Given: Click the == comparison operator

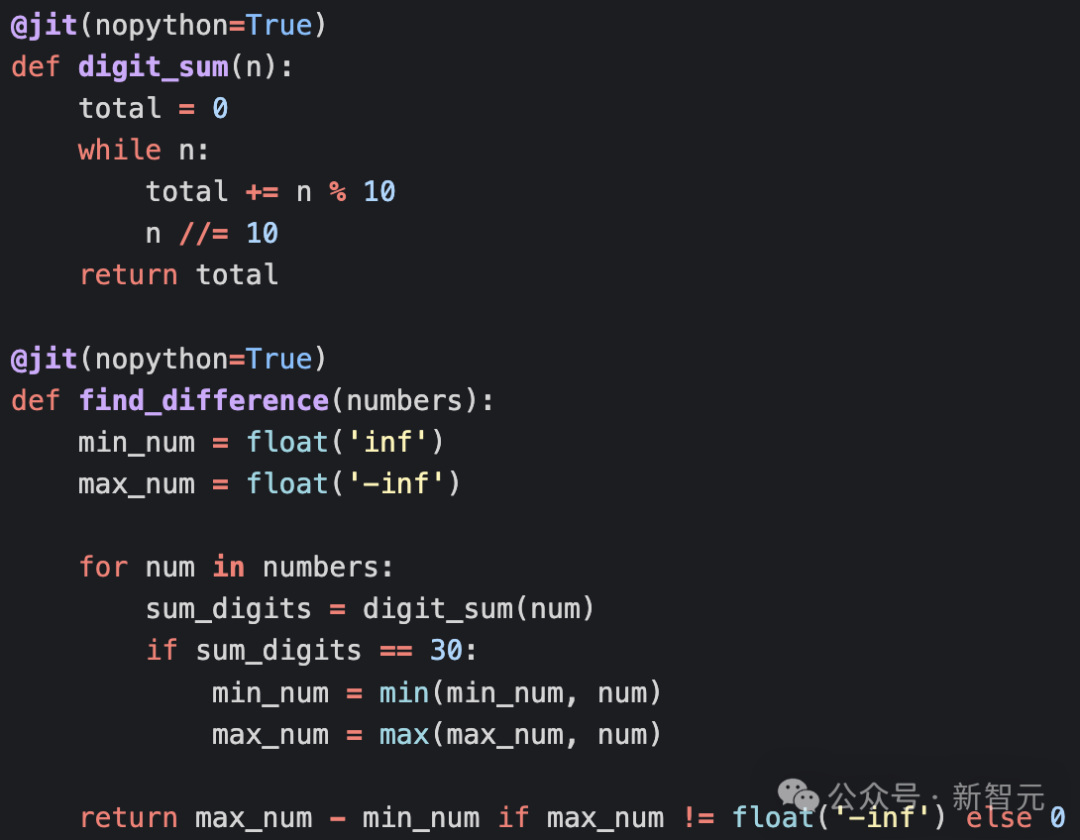Looking at the screenshot, I should coord(396,651).
